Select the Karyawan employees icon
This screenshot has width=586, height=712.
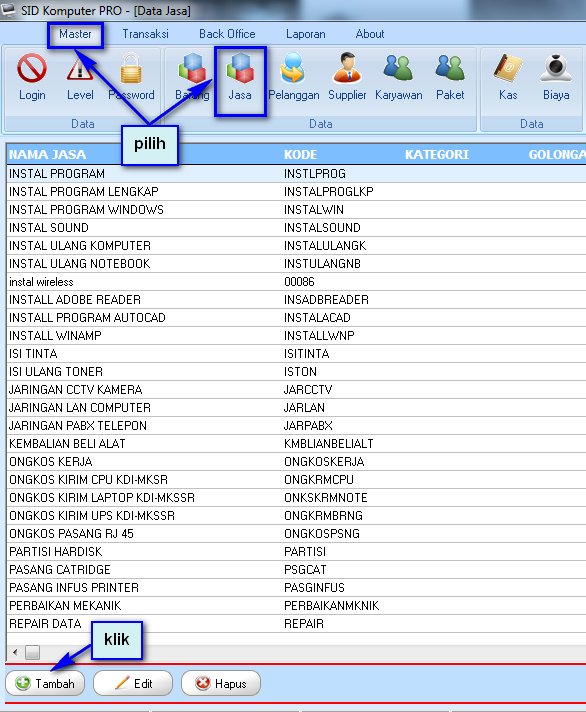(x=398, y=77)
